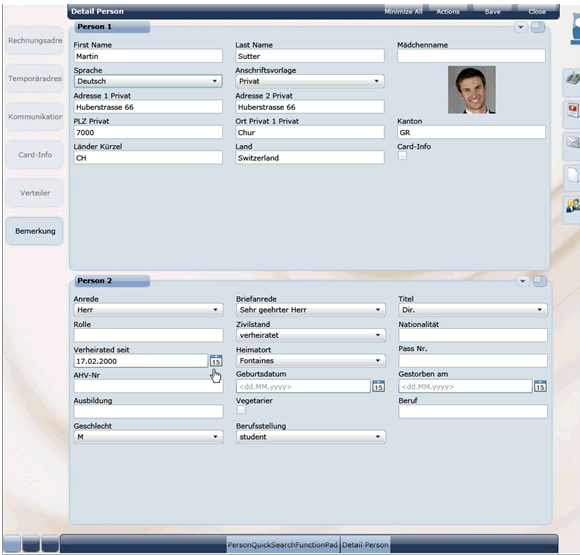The height and width of the screenshot is (555, 580).
Task: Click the Ort Privat field with Chur
Action: (x=310, y=132)
